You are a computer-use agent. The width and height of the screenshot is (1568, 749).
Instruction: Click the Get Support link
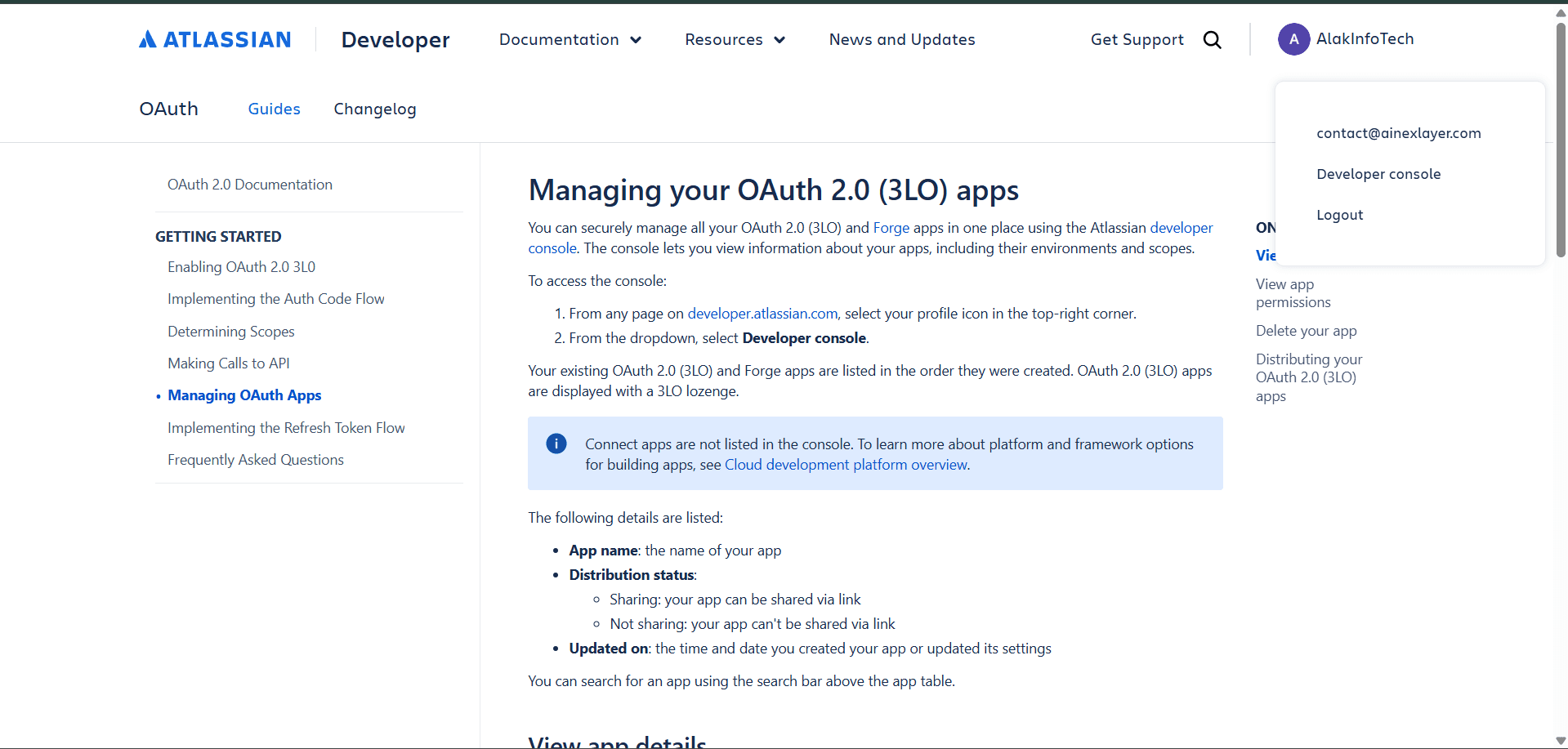[1137, 39]
